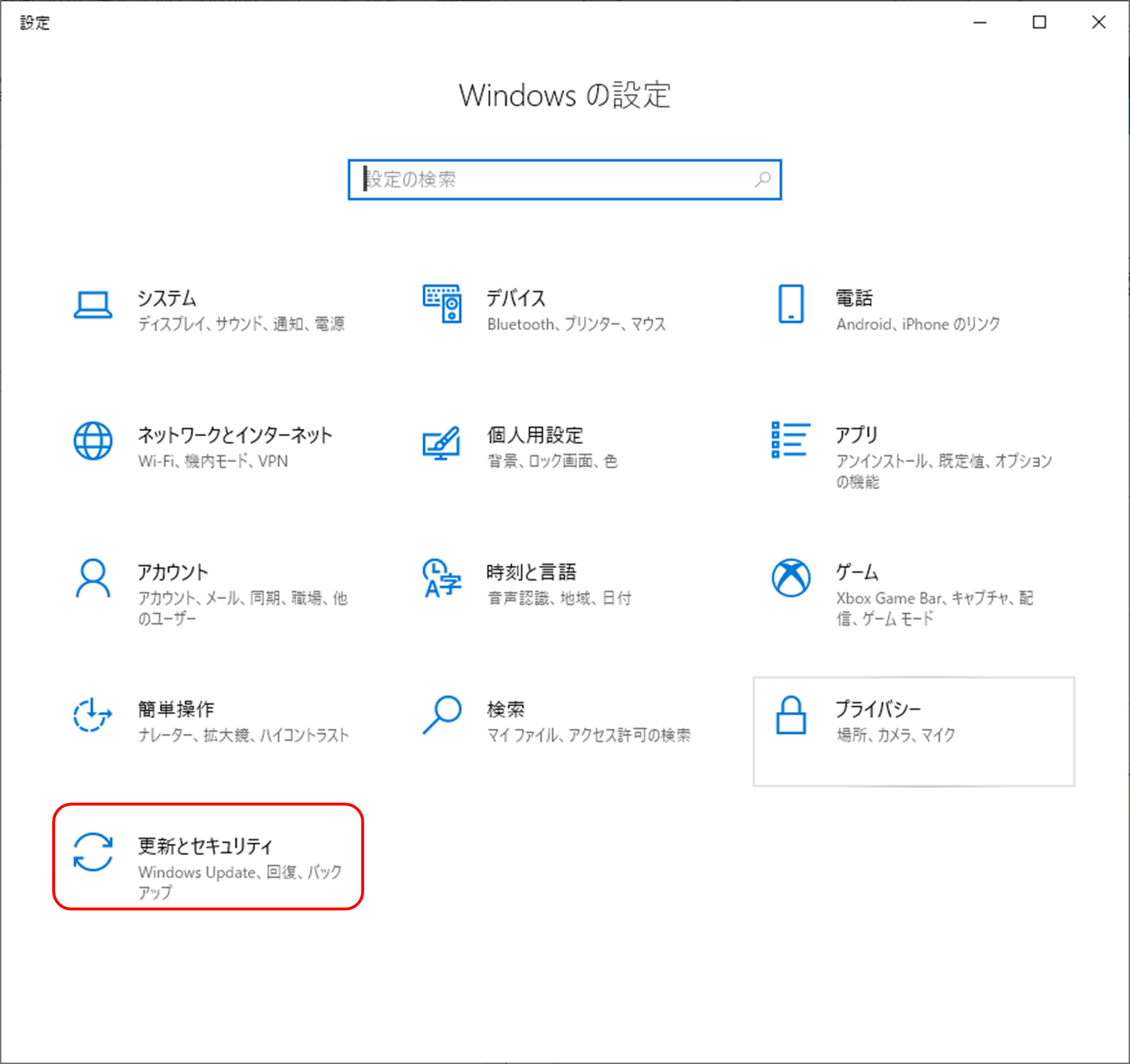Select the ネットワークとインターネット globe icon
The width and height of the screenshot is (1130, 1064).
pos(93,441)
